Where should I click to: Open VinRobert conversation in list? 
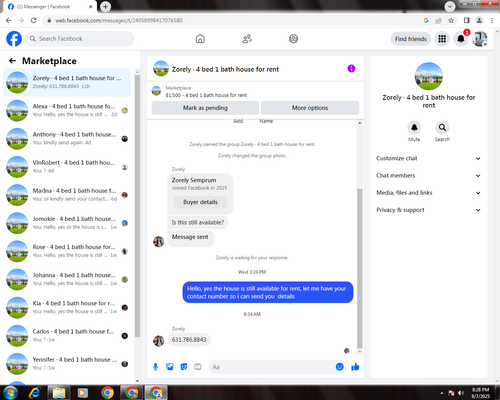67,167
